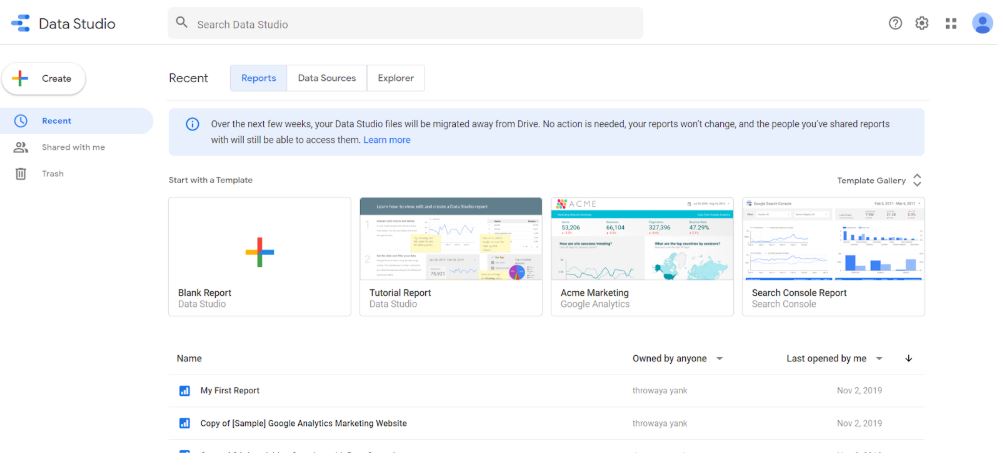Click the search magnifier icon
The width and height of the screenshot is (1003, 473).
point(182,23)
